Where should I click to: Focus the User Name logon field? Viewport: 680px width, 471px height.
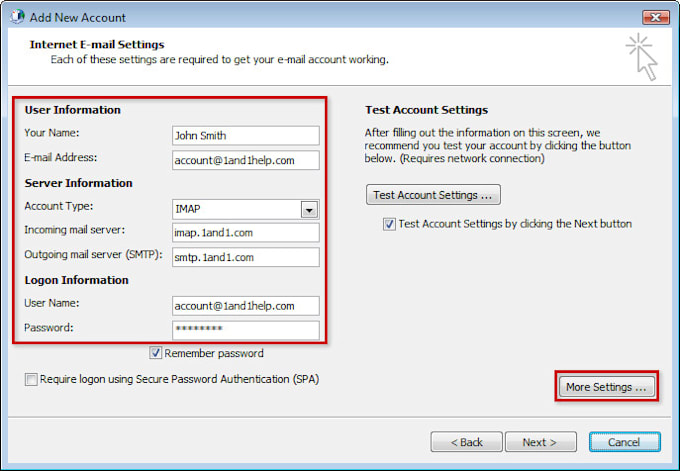click(245, 306)
